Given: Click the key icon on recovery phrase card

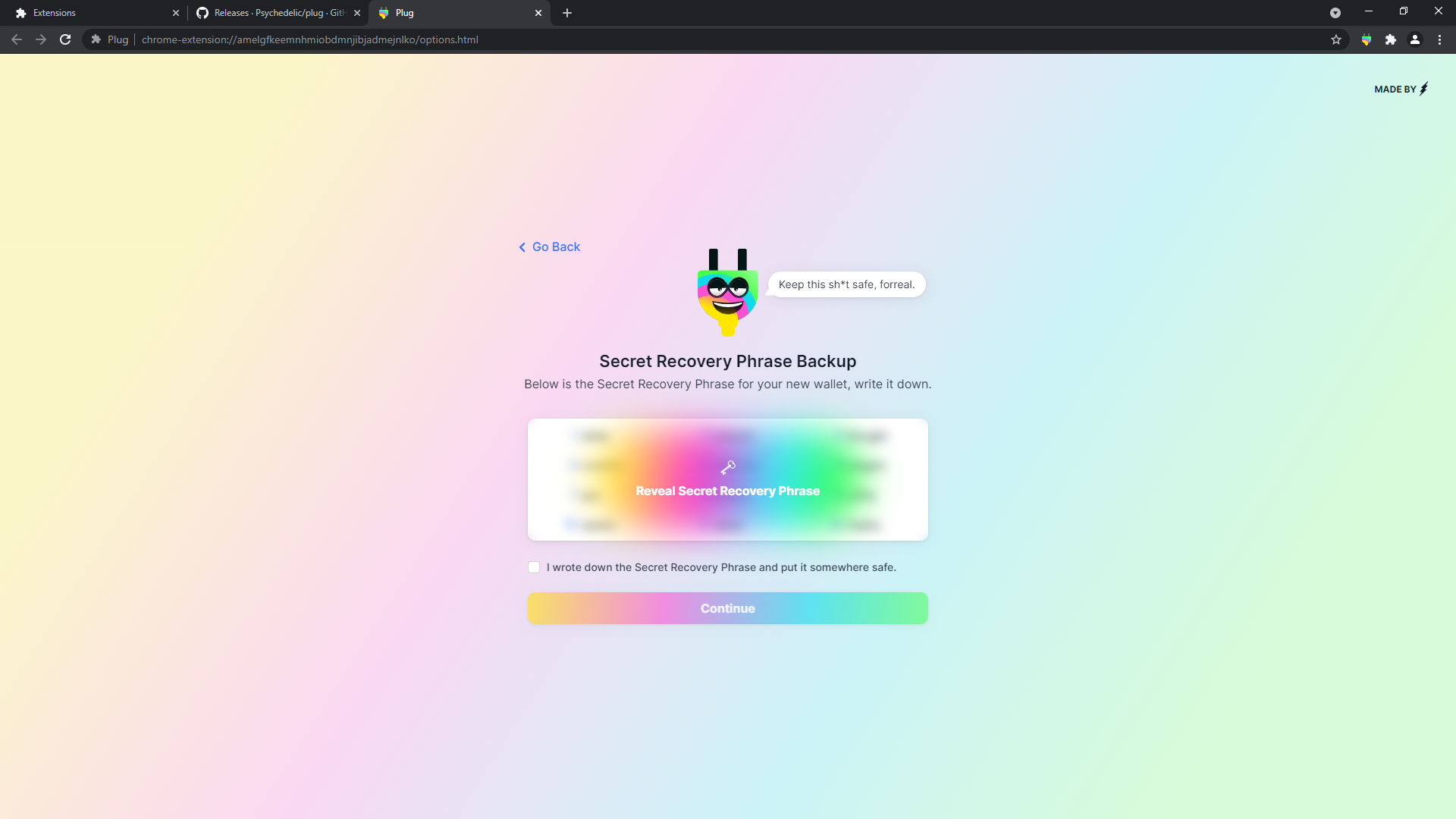Looking at the screenshot, I should coord(728,467).
